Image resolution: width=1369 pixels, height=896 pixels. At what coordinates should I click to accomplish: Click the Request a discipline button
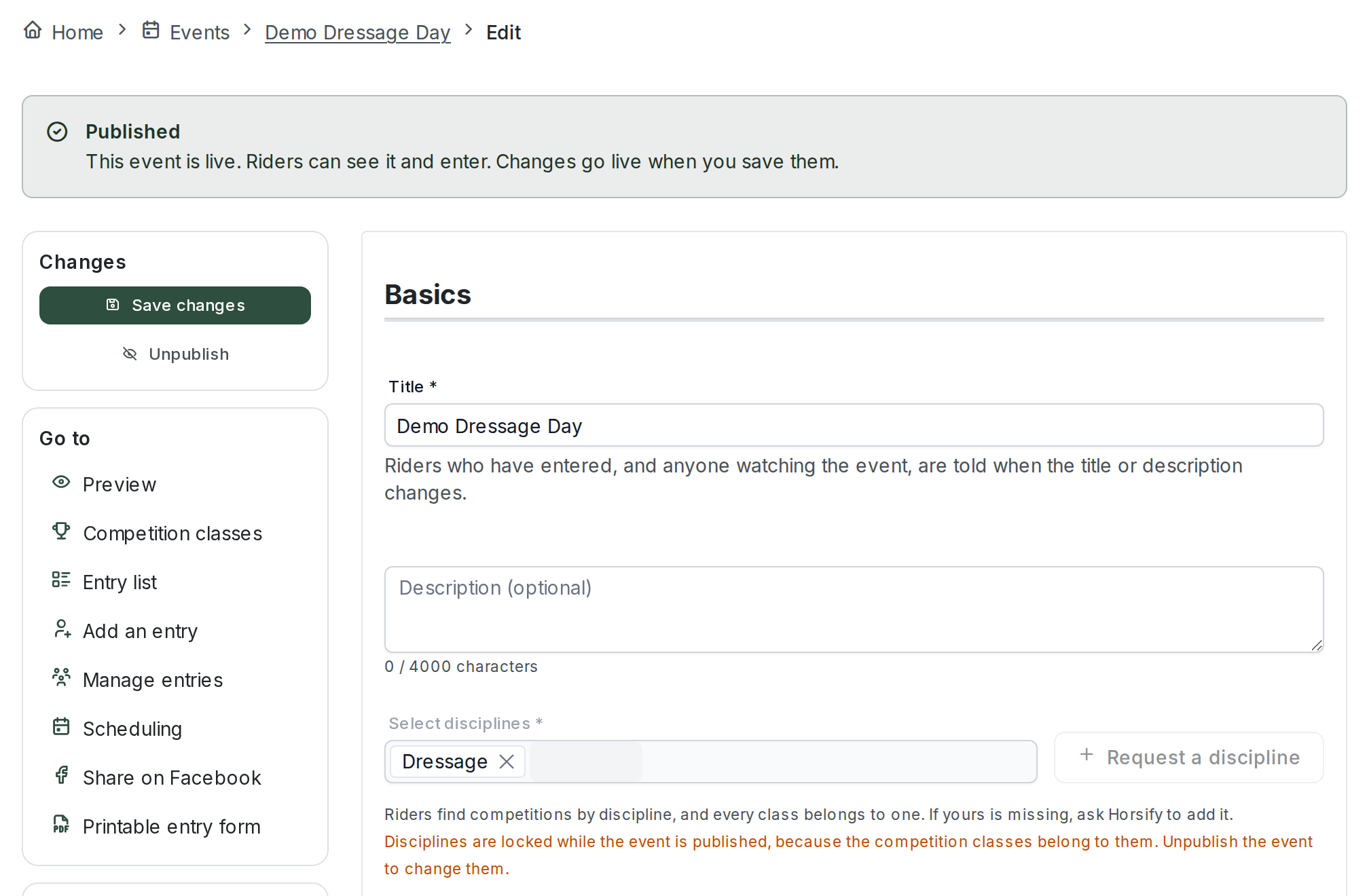click(1188, 757)
